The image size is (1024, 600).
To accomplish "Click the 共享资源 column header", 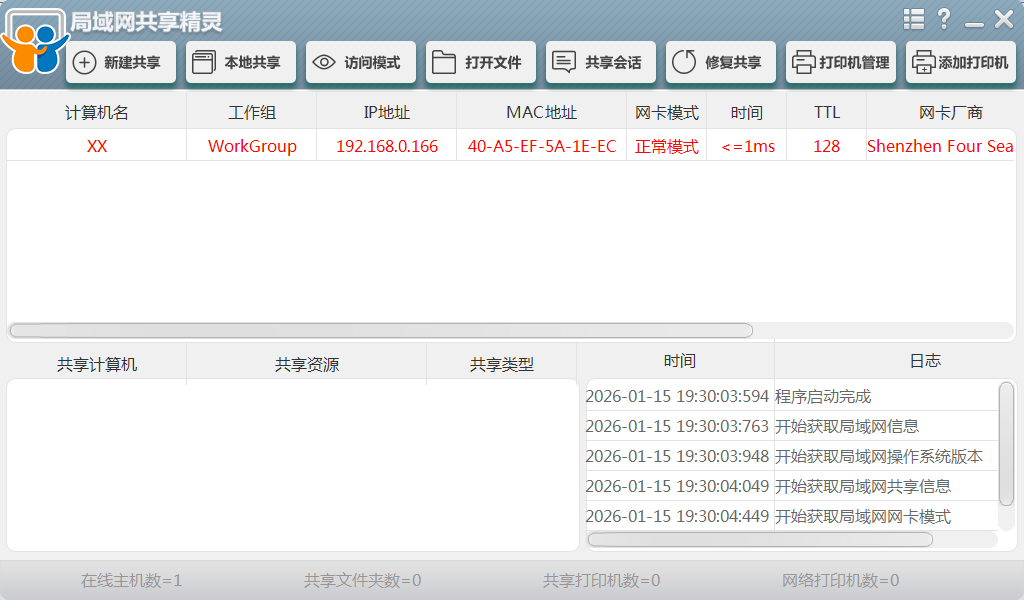I will [307, 365].
